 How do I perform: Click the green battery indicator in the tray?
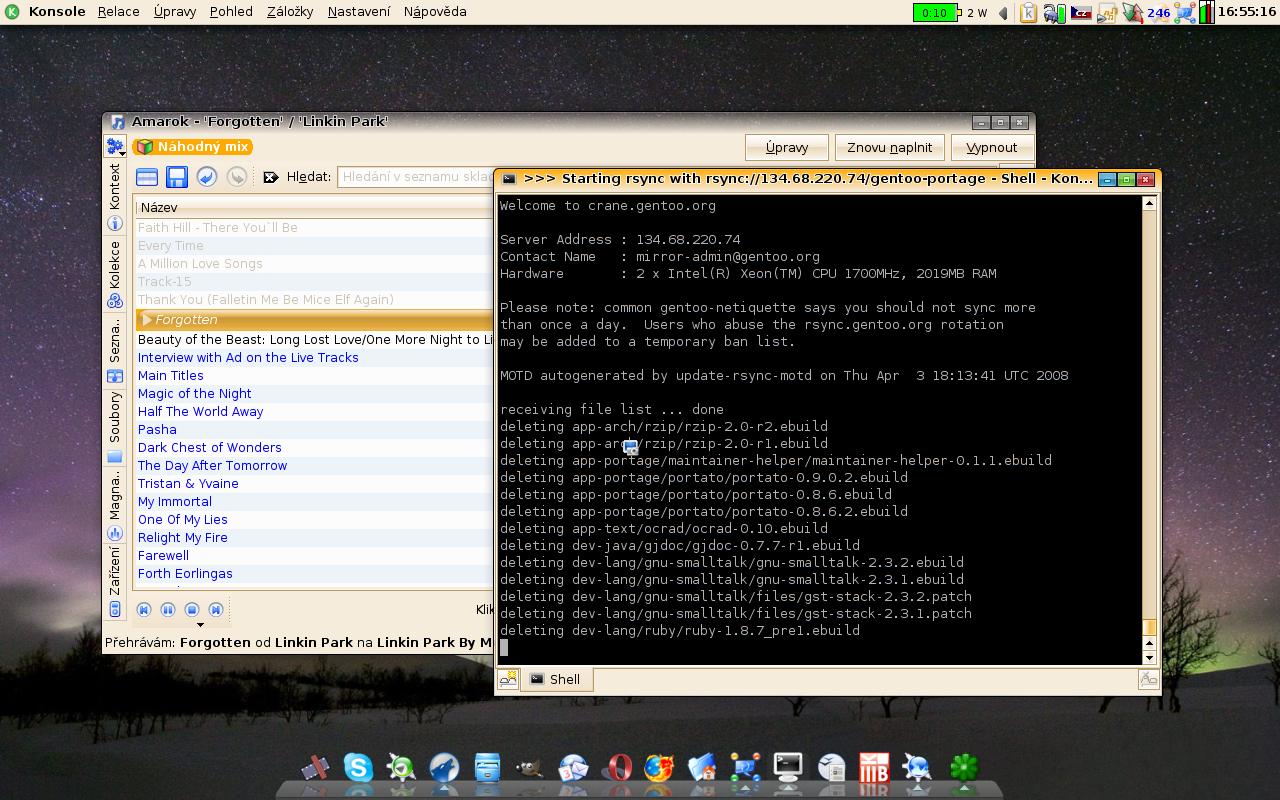point(935,13)
